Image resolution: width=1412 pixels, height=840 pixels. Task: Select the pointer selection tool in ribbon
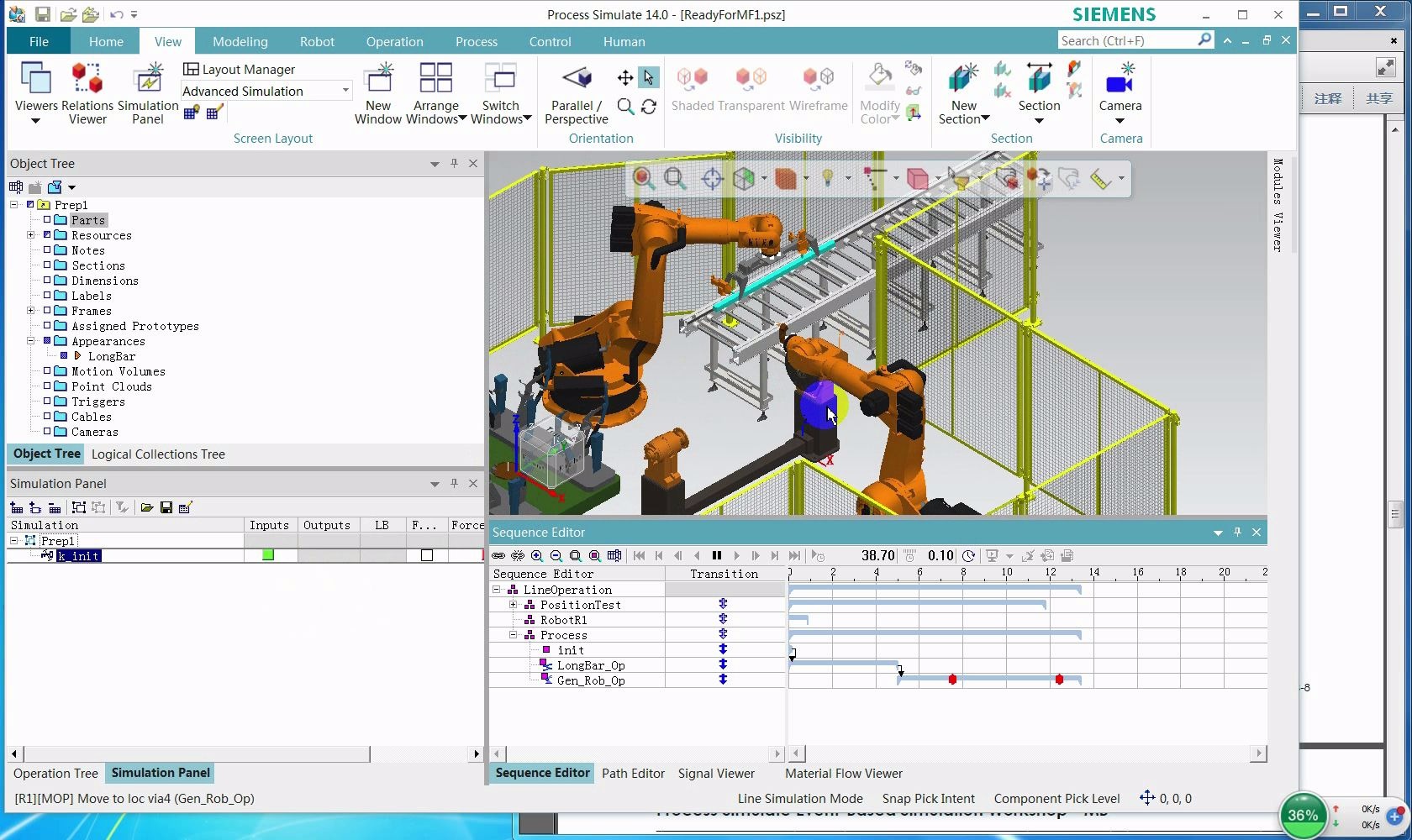(648, 78)
